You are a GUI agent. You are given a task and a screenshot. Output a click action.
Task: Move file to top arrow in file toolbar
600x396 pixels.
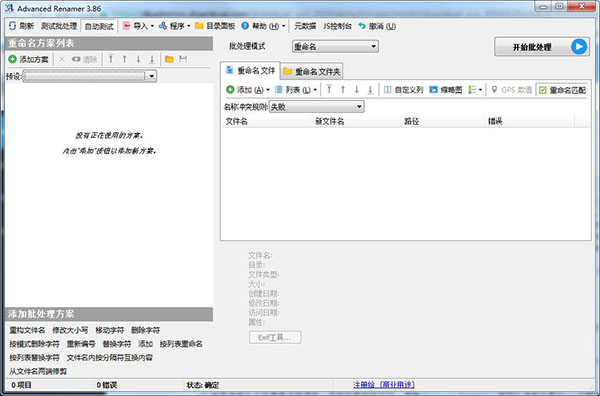tap(329, 90)
